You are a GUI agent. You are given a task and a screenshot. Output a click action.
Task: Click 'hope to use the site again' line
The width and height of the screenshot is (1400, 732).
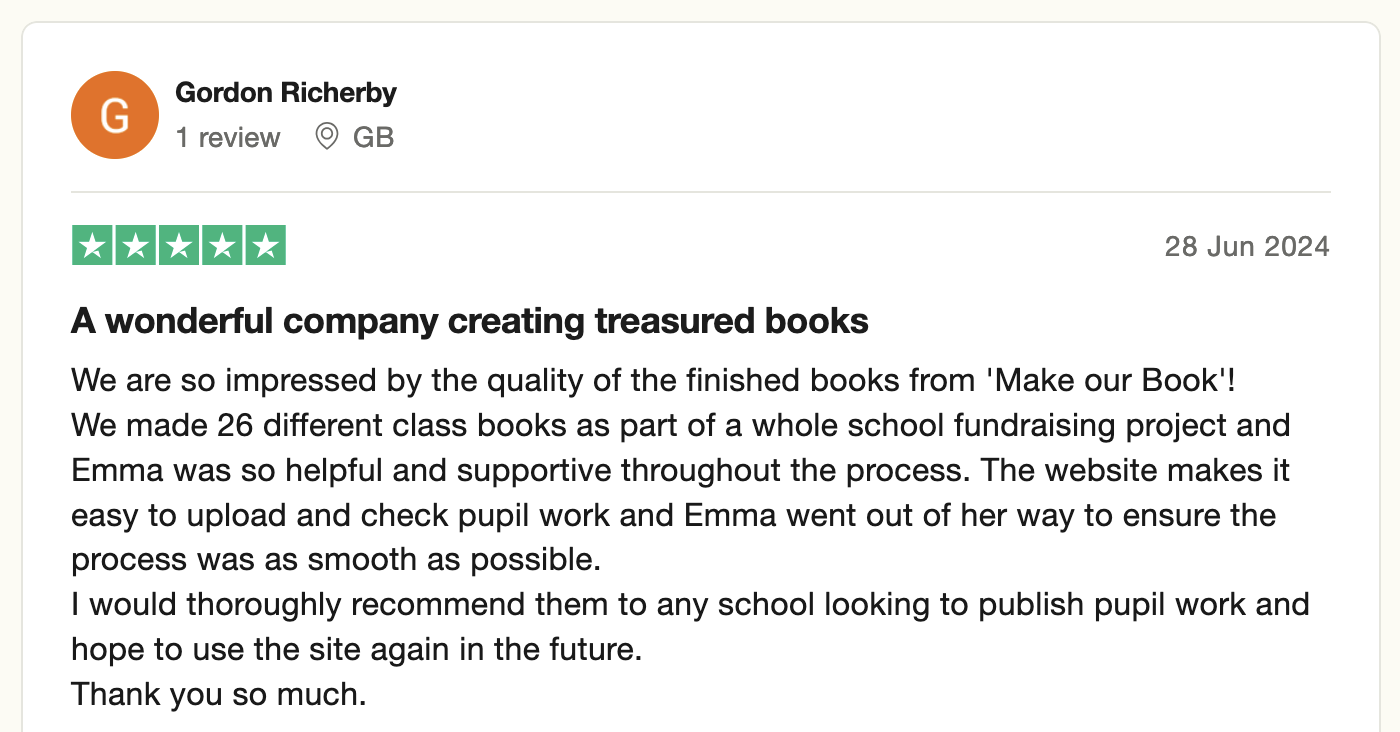pyautogui.click(x=355, y=650)
